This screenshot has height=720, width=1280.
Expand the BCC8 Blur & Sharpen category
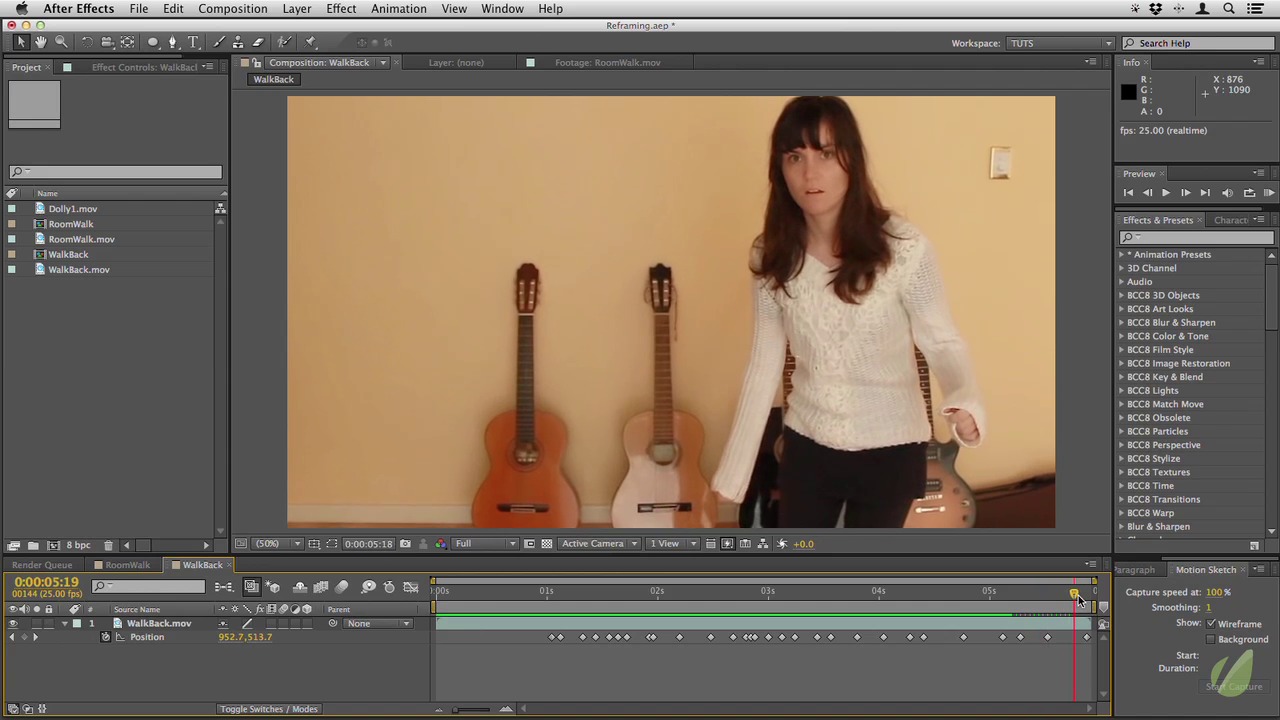(x=1121, y=323)
